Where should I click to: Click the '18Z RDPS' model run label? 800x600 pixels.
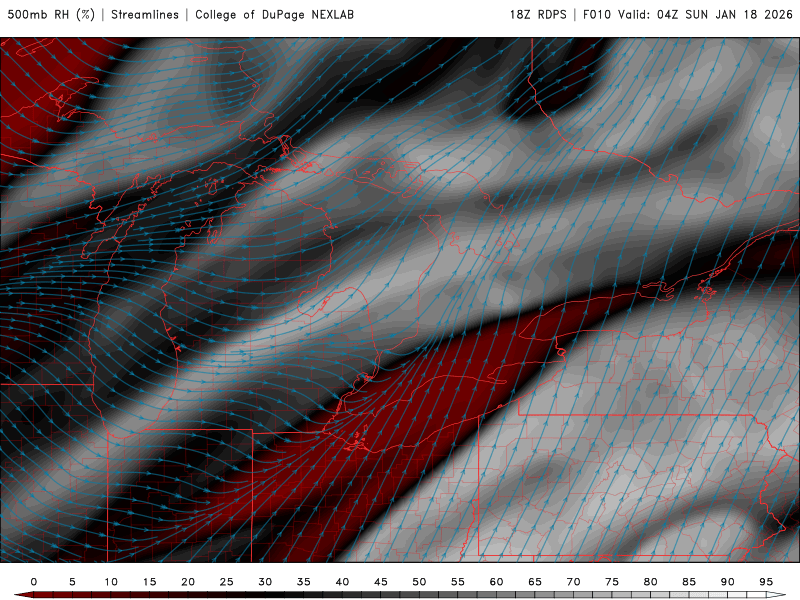pyautogui.click(x=538, y=15)
